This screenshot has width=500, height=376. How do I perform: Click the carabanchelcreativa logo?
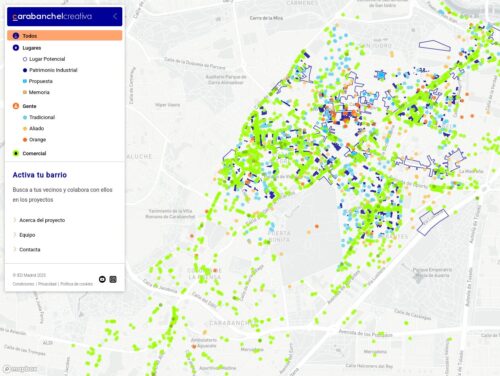(52, 16)
